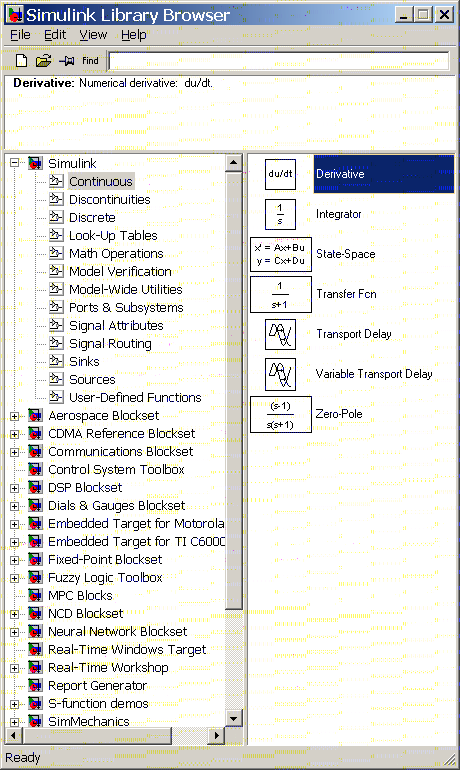Expand the Dials & Gauges Blockset node
The width and height of the screenshot is (460, 770).
[15, 506]
